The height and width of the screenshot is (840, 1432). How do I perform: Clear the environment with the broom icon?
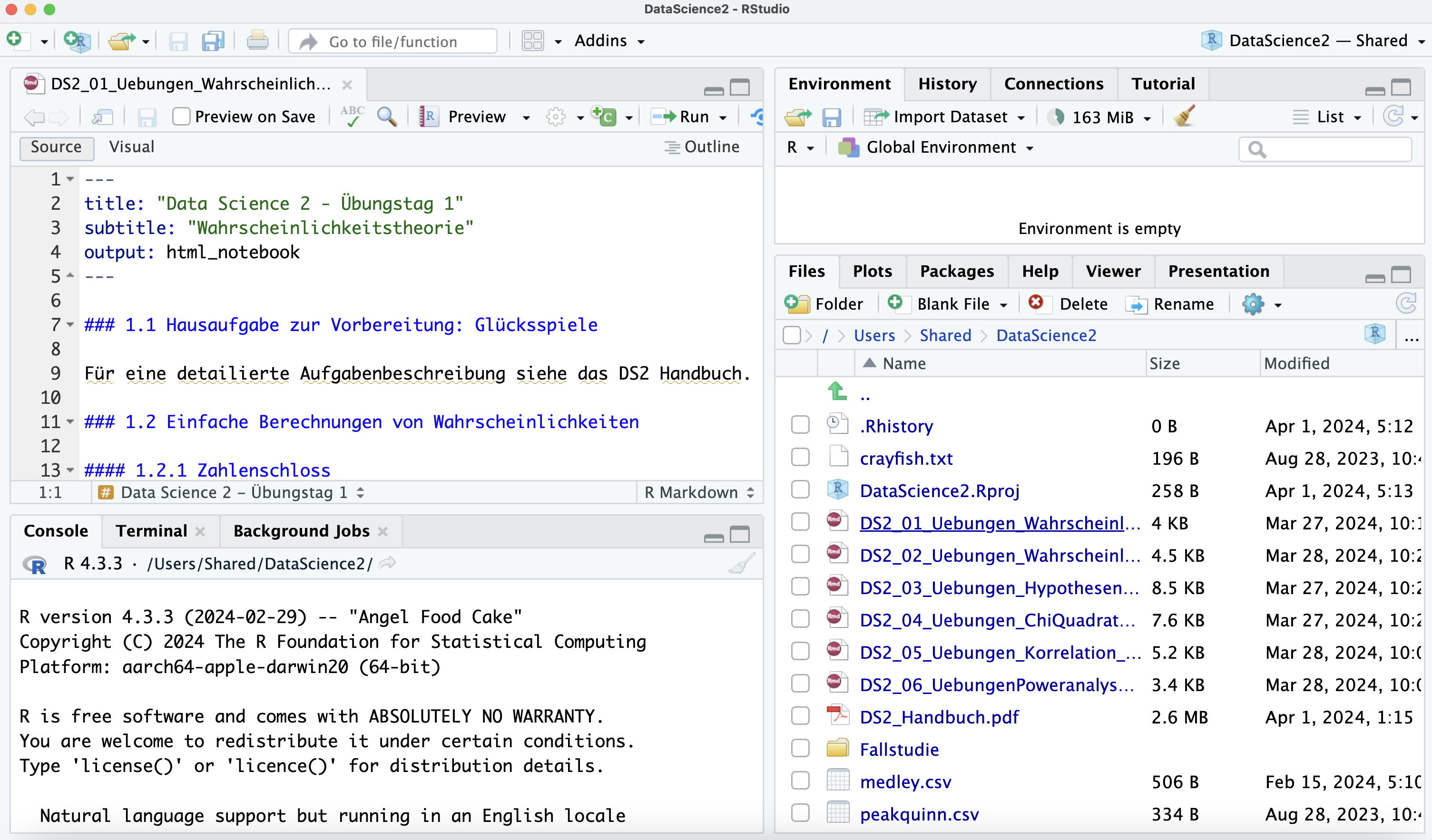pos(1185,117)
